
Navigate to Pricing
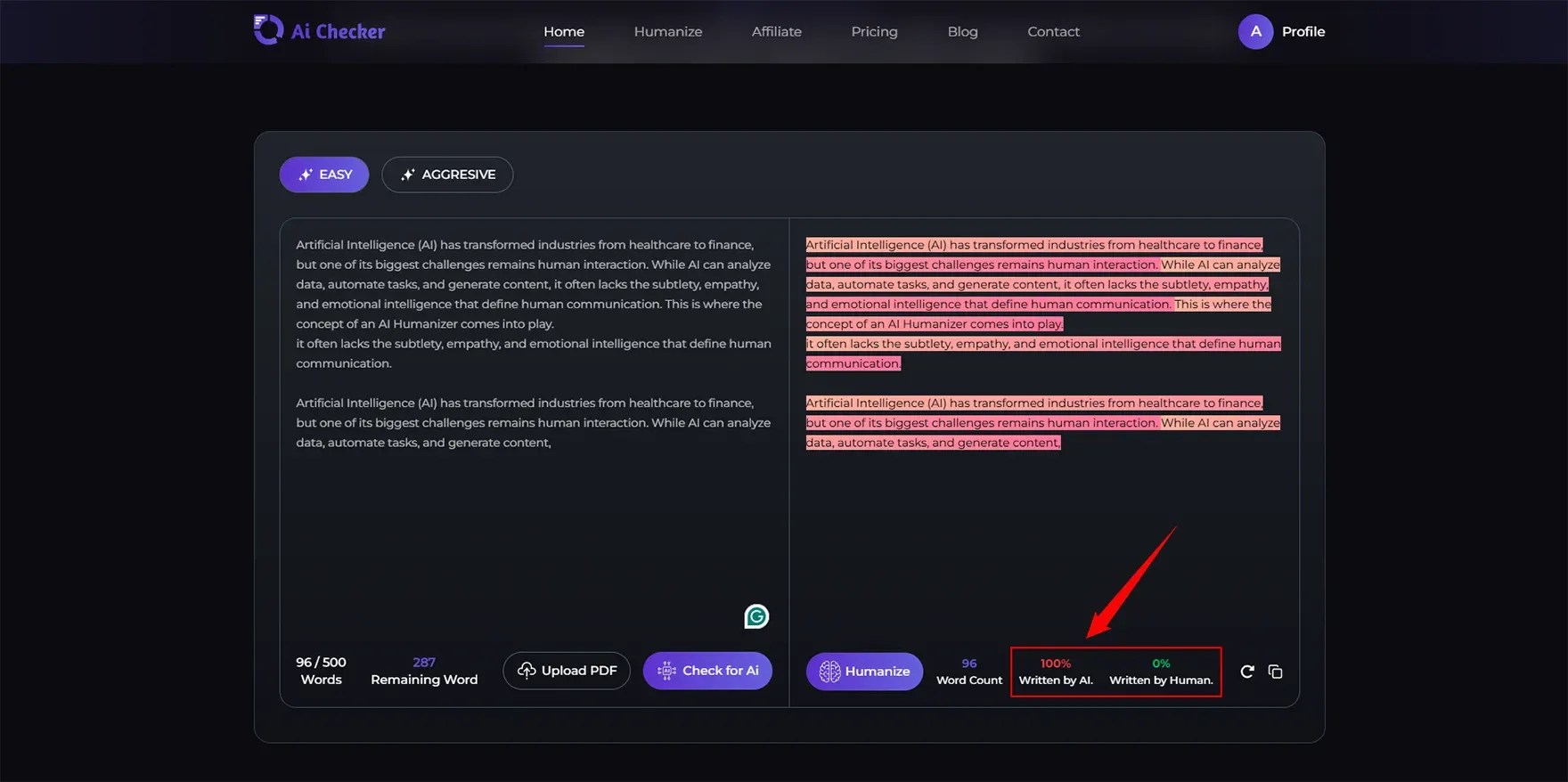pos(874,31)
